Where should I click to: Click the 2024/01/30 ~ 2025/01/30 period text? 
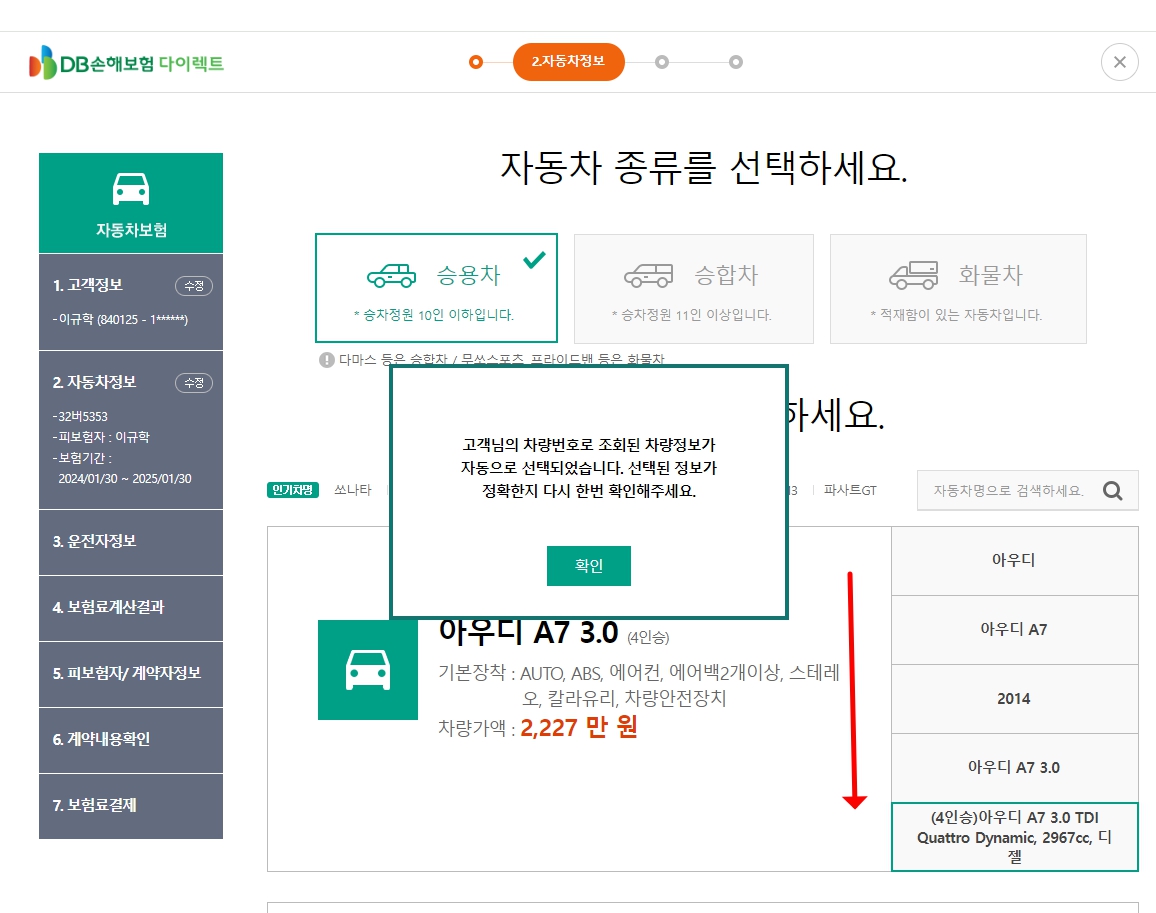[125, 479]
